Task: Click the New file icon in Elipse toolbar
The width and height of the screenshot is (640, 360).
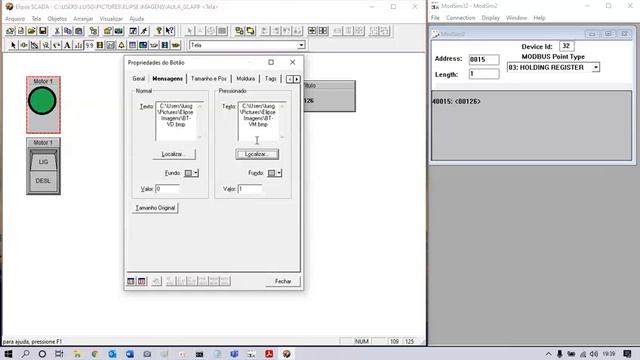Action: pos(21,31)
